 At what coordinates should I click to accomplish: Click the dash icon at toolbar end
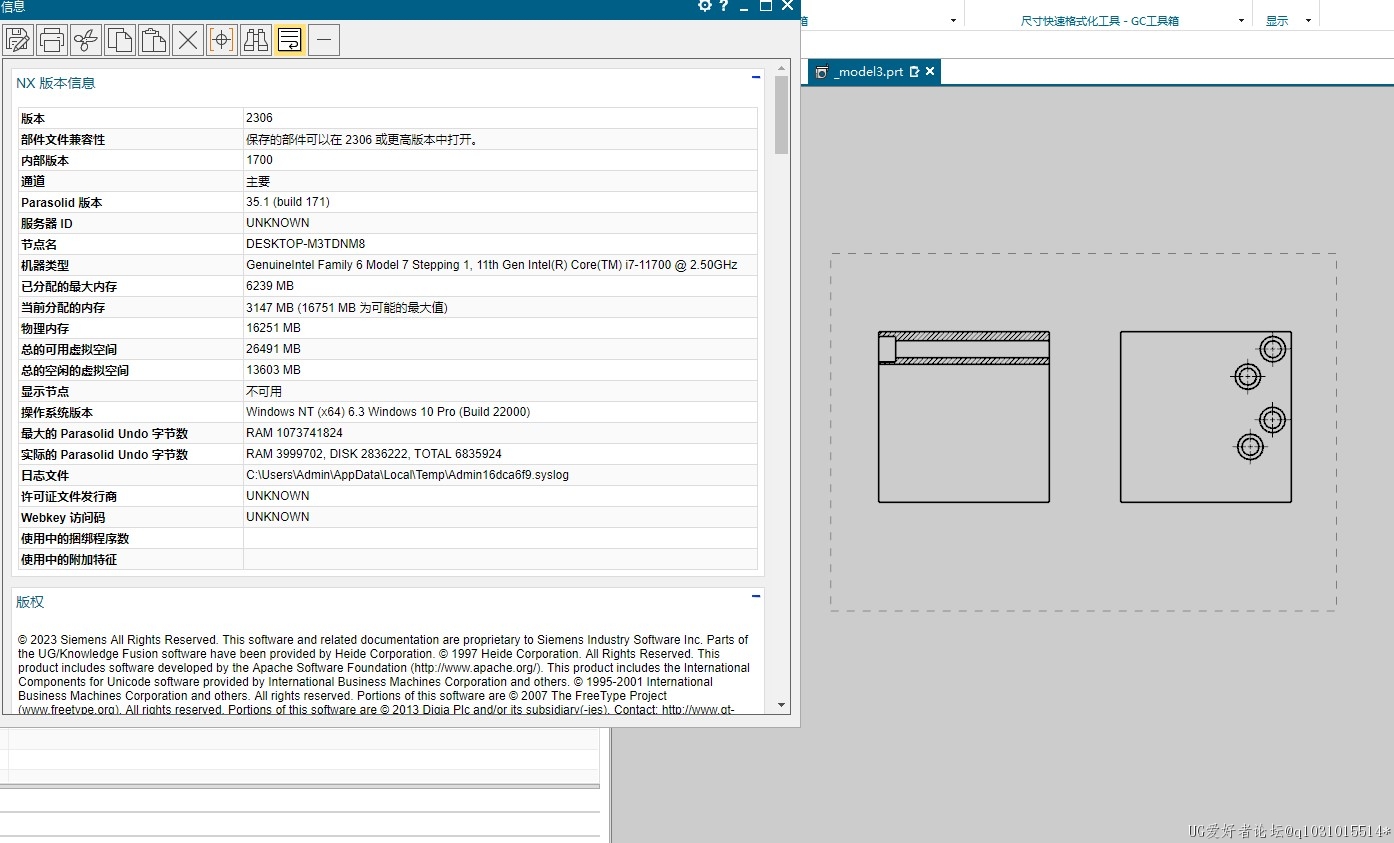pyautogui.click(x=324, y=40)
